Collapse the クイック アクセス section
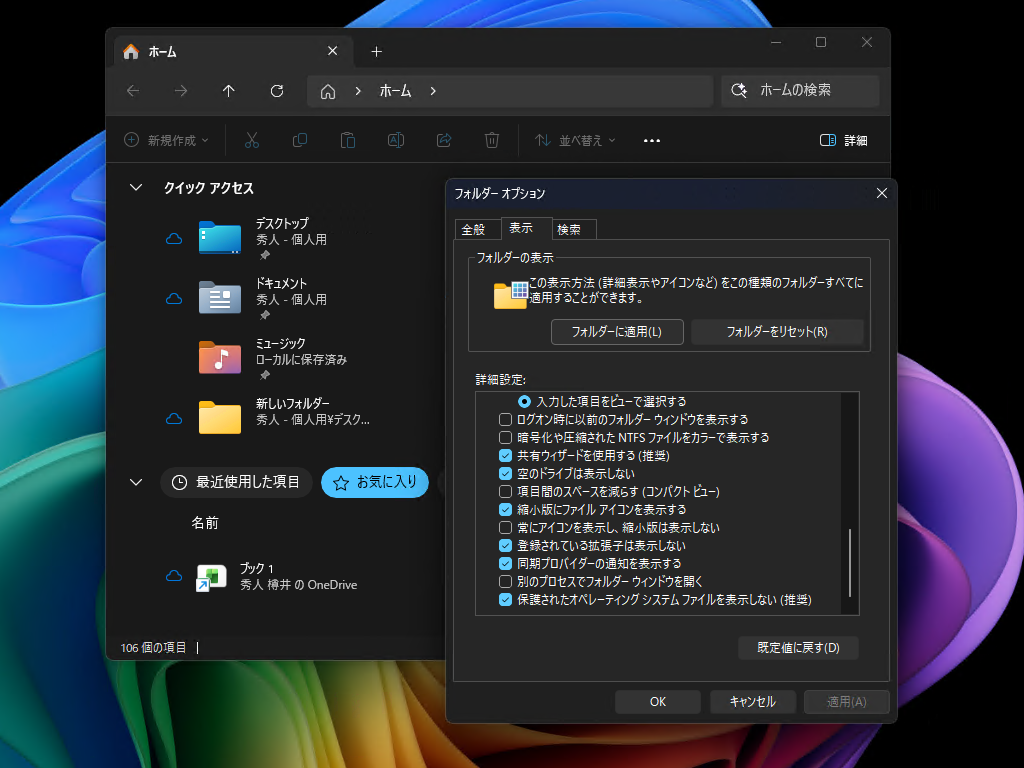1024x768 pixels. click(135, 187)
